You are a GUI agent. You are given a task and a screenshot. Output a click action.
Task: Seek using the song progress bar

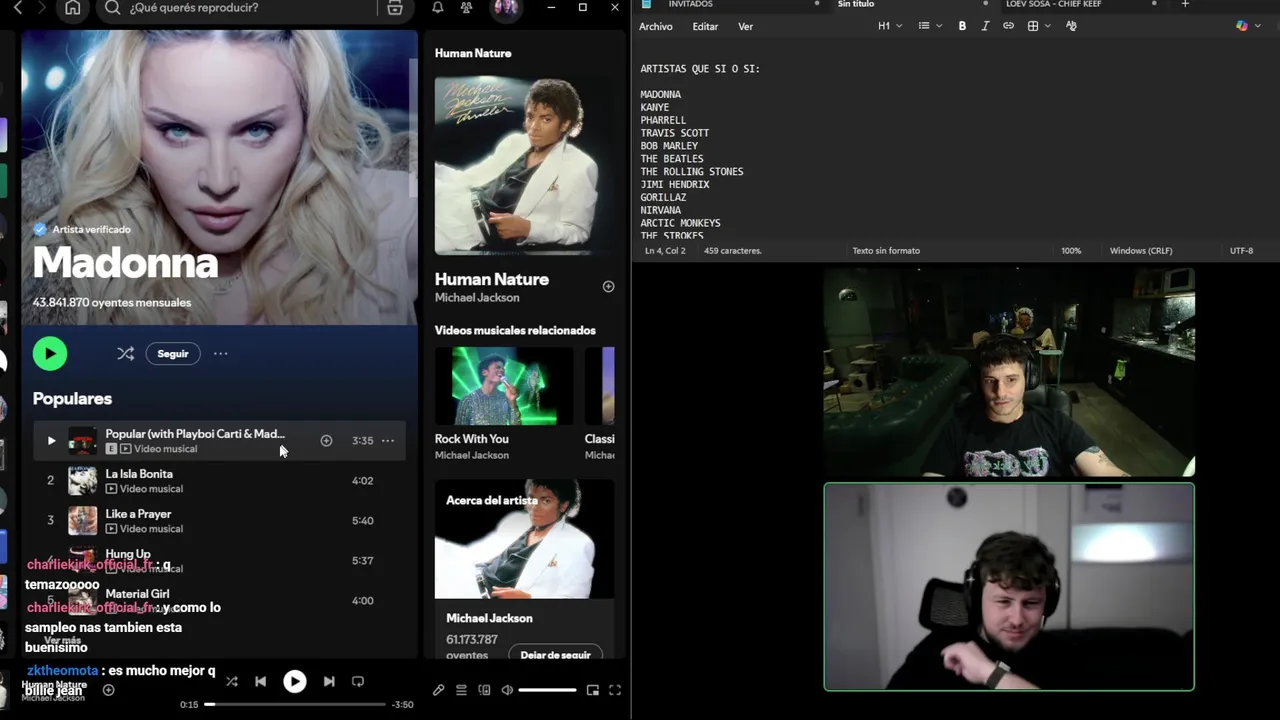(295, 704)
